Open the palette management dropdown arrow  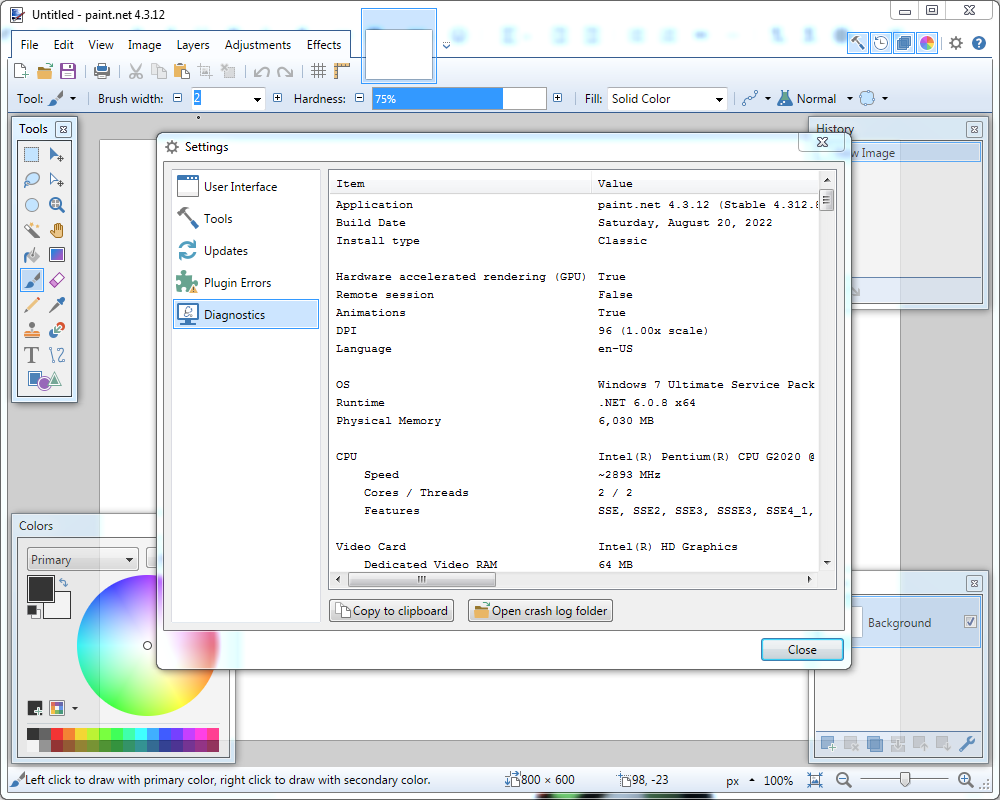click(x=75, y=708)
